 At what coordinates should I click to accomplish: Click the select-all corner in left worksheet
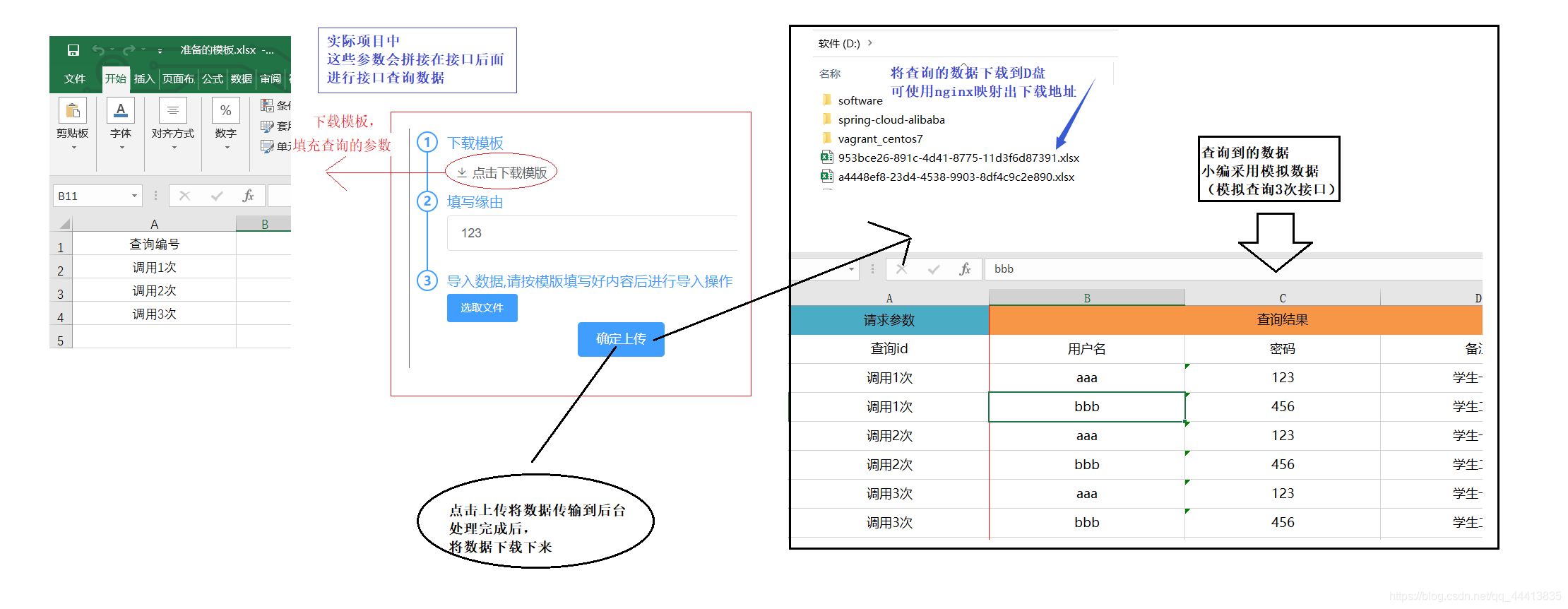(x=63, y=224)
